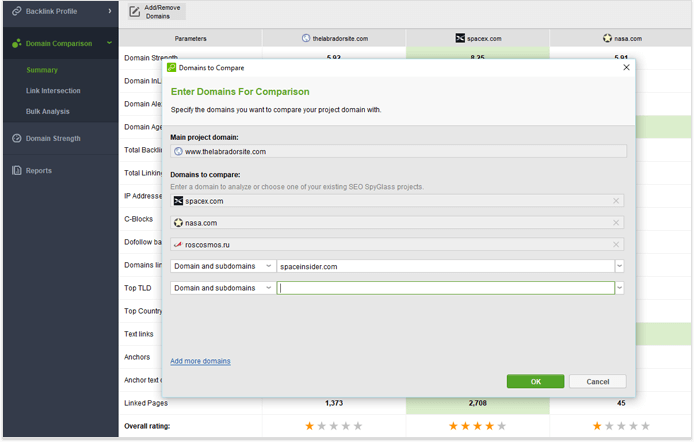Go to Summary under Domain Comparison
694x442 pixels.
(42, 70)
